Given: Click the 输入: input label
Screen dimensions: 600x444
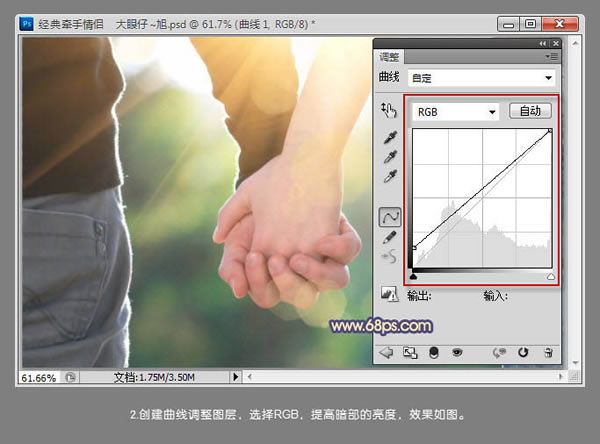Looking at the screenshot, I should [495, 295].
